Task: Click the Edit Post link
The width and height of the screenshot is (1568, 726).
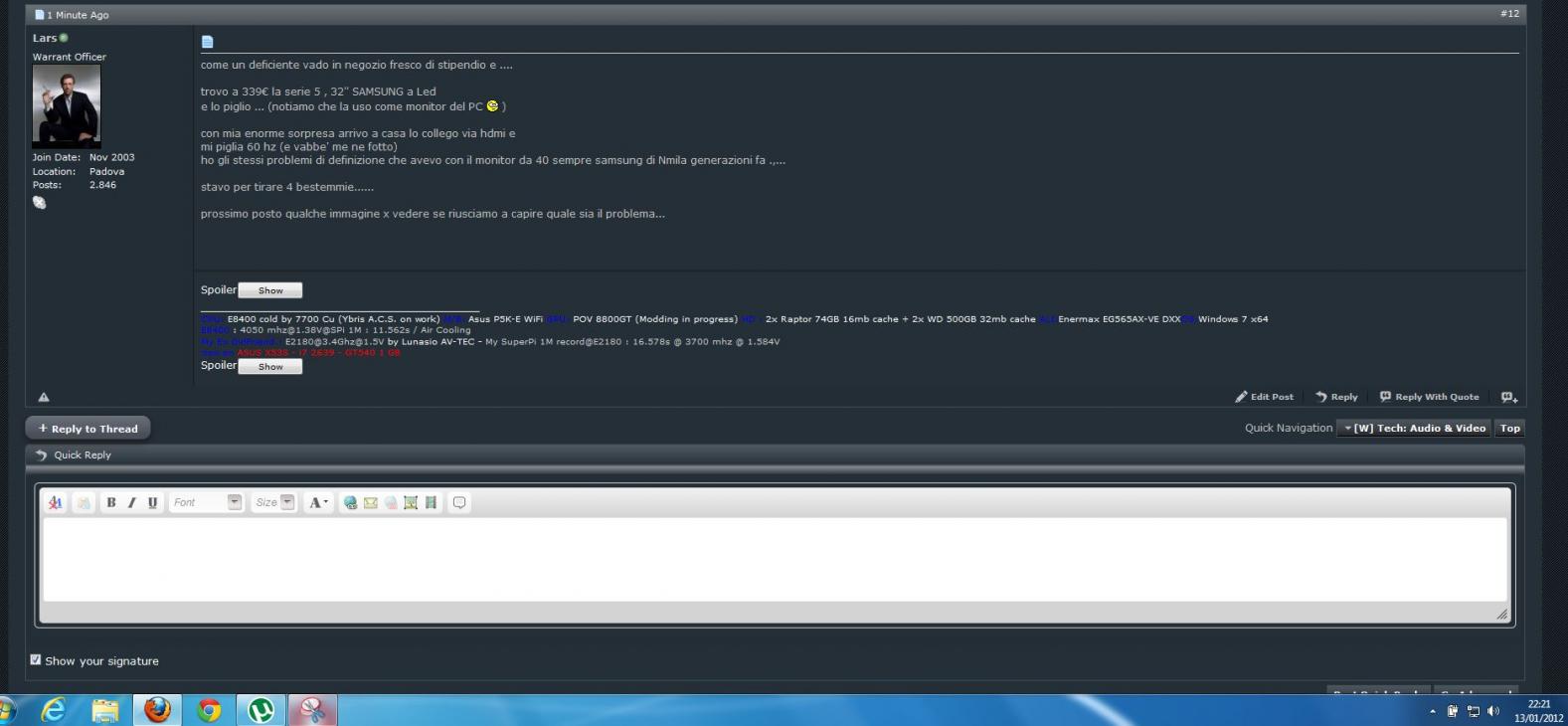Action: pyautogui.click(x=1265, y=397)
